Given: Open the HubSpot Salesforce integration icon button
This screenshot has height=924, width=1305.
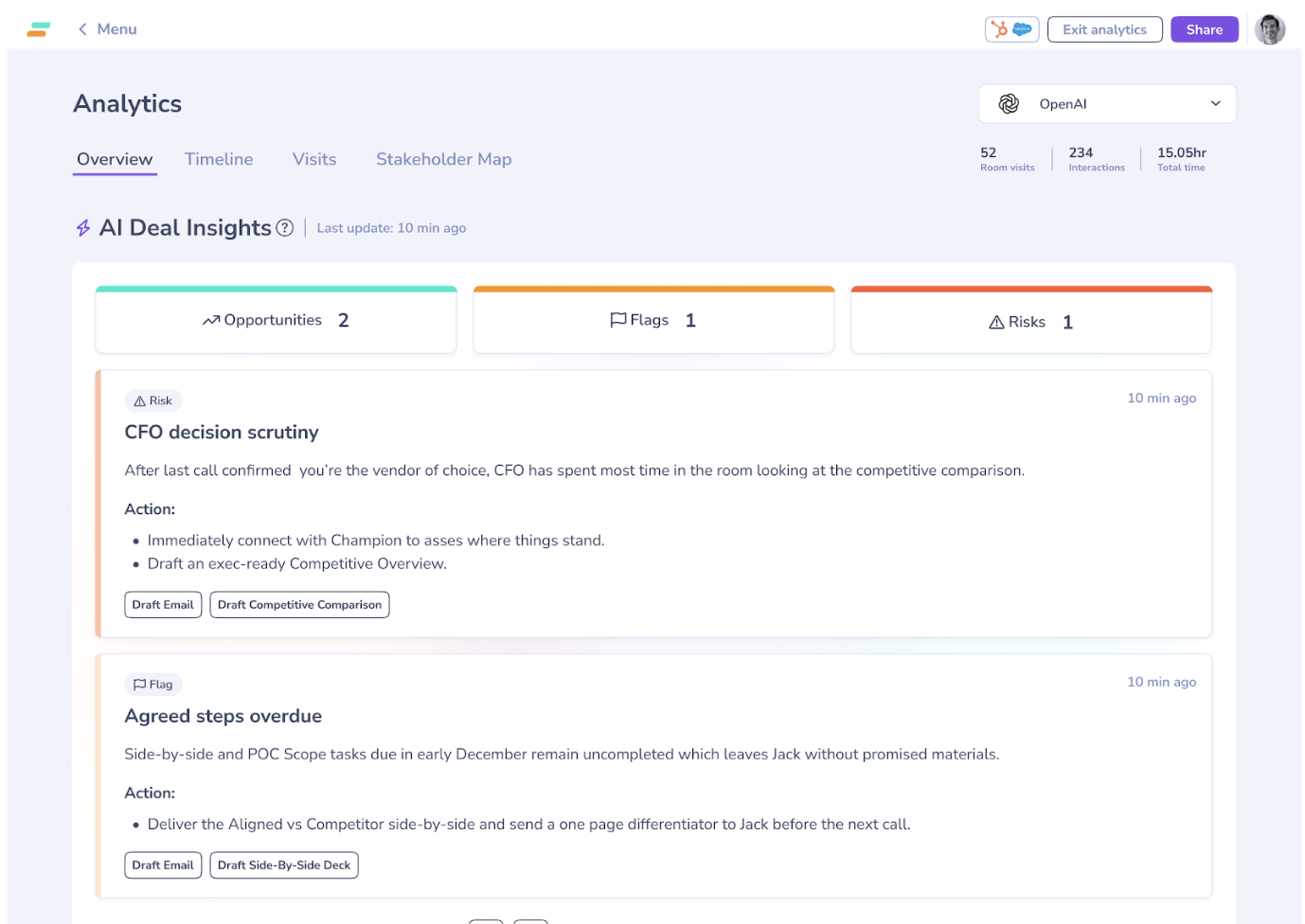Looking at the screenshot, I should 1011,29.
